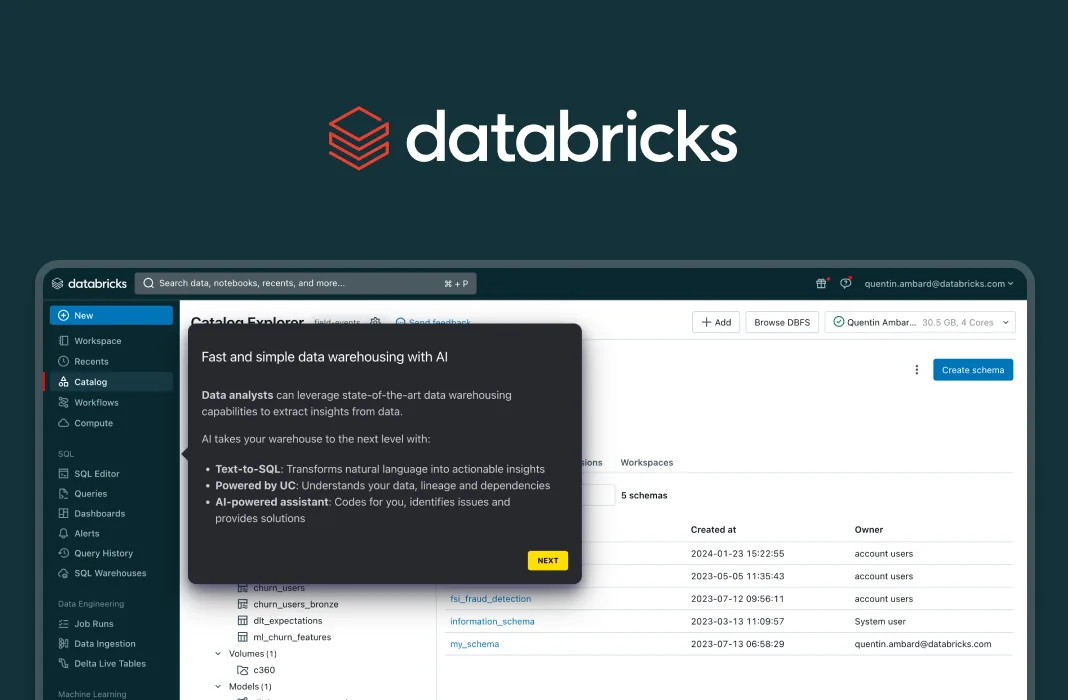Open Delta Live Tables in sidebar
Screen dimensions: 1068x700
coord(110,663)
